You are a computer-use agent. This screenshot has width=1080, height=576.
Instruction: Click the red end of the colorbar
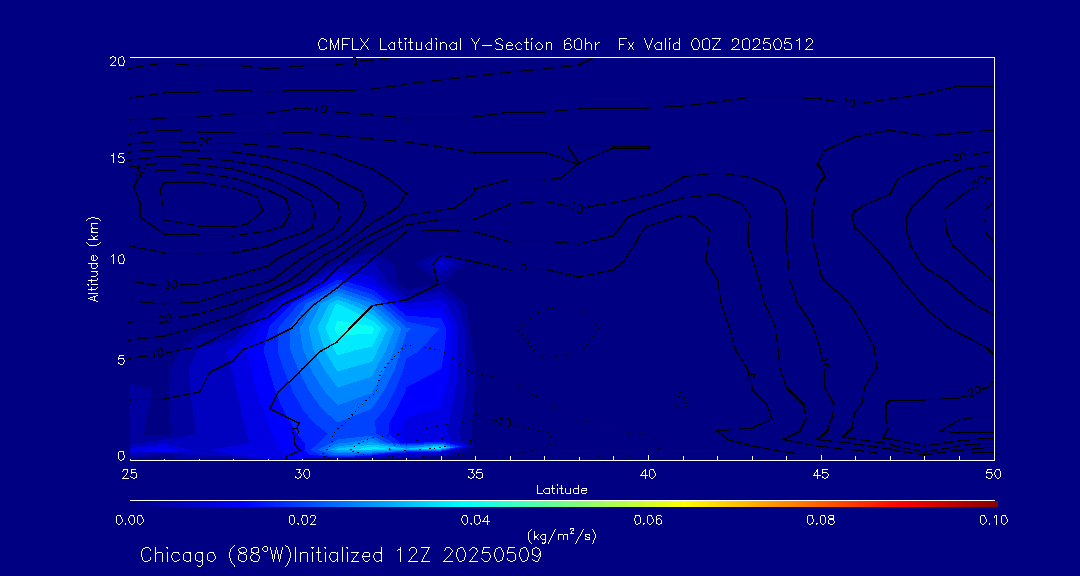(988, 502)
